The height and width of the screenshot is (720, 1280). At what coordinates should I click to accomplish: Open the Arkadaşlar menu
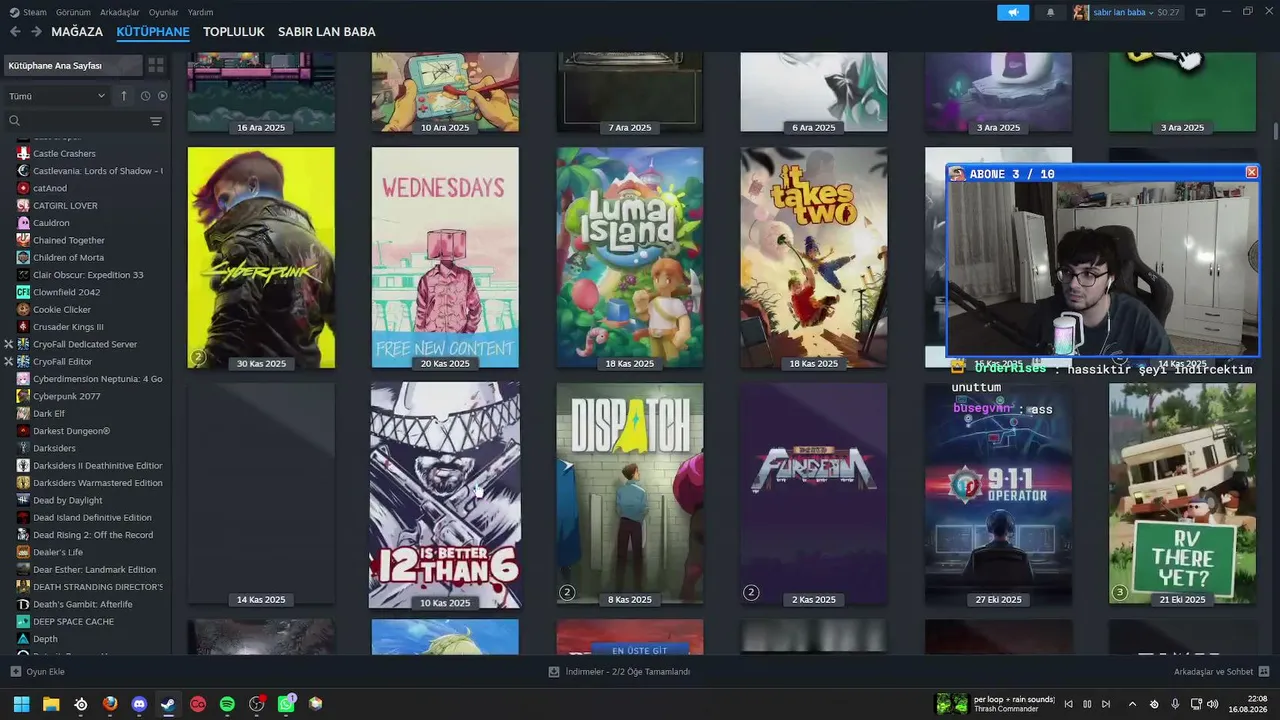[120, 12]
